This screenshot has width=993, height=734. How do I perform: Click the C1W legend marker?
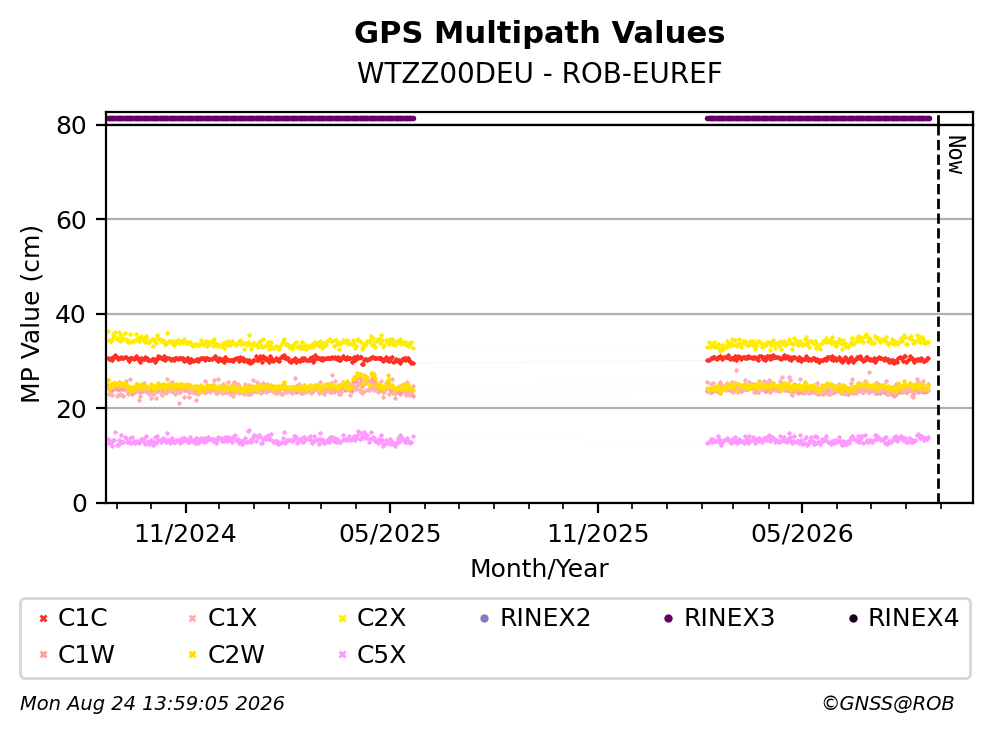[44, 654]
